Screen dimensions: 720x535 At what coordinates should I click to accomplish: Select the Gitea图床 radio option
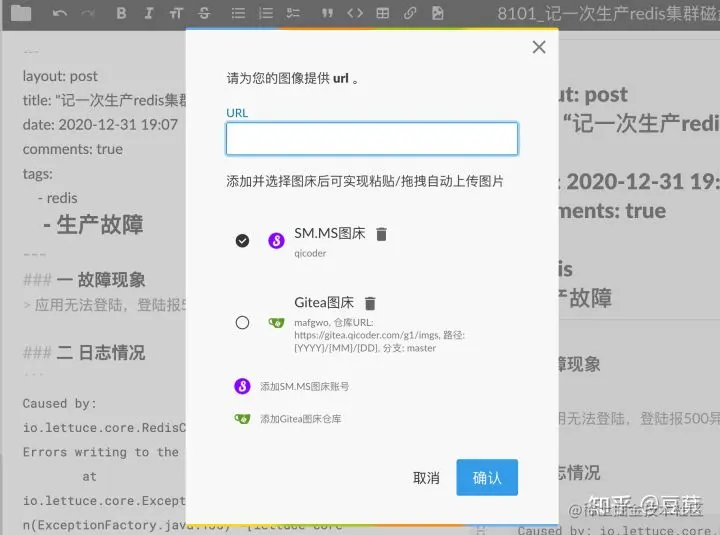242,323
